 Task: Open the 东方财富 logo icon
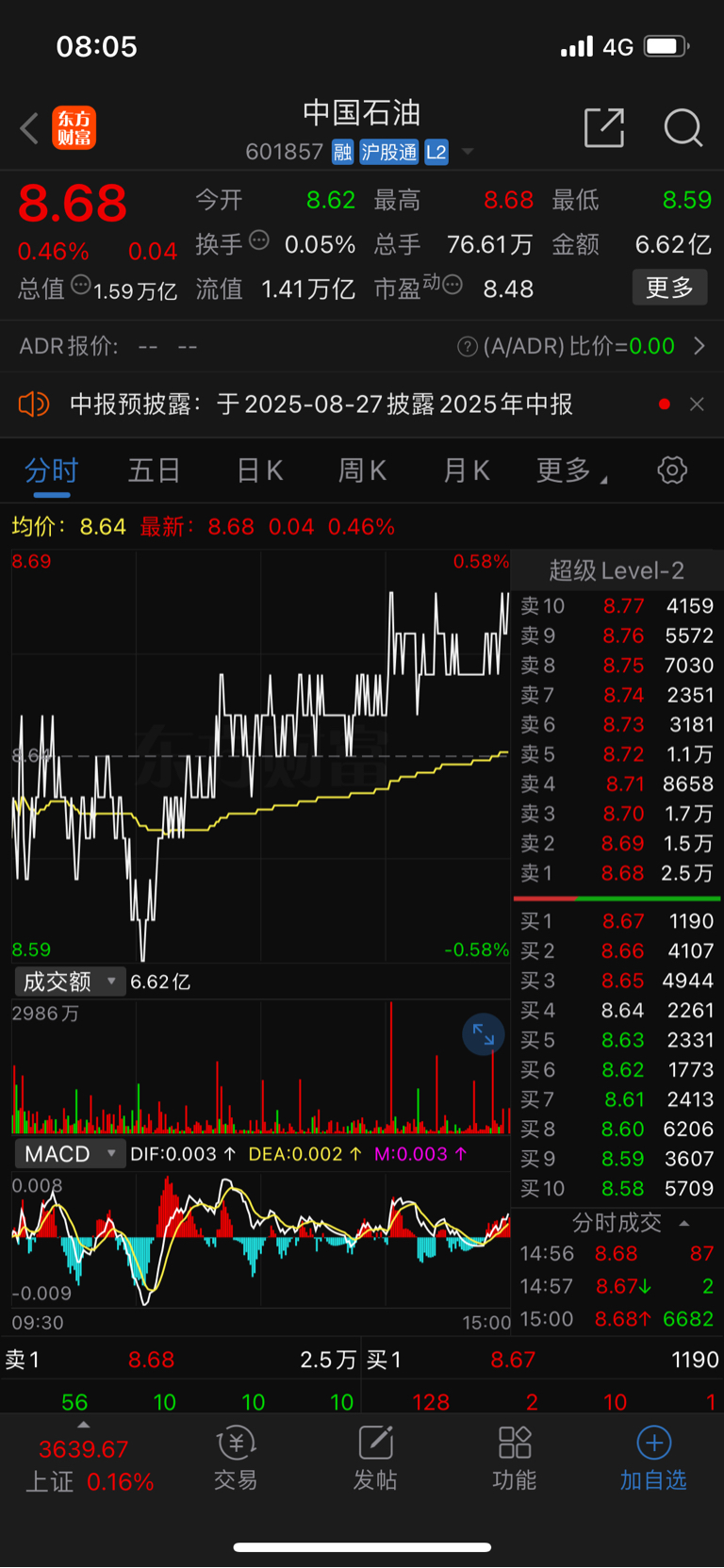[74, 128]
